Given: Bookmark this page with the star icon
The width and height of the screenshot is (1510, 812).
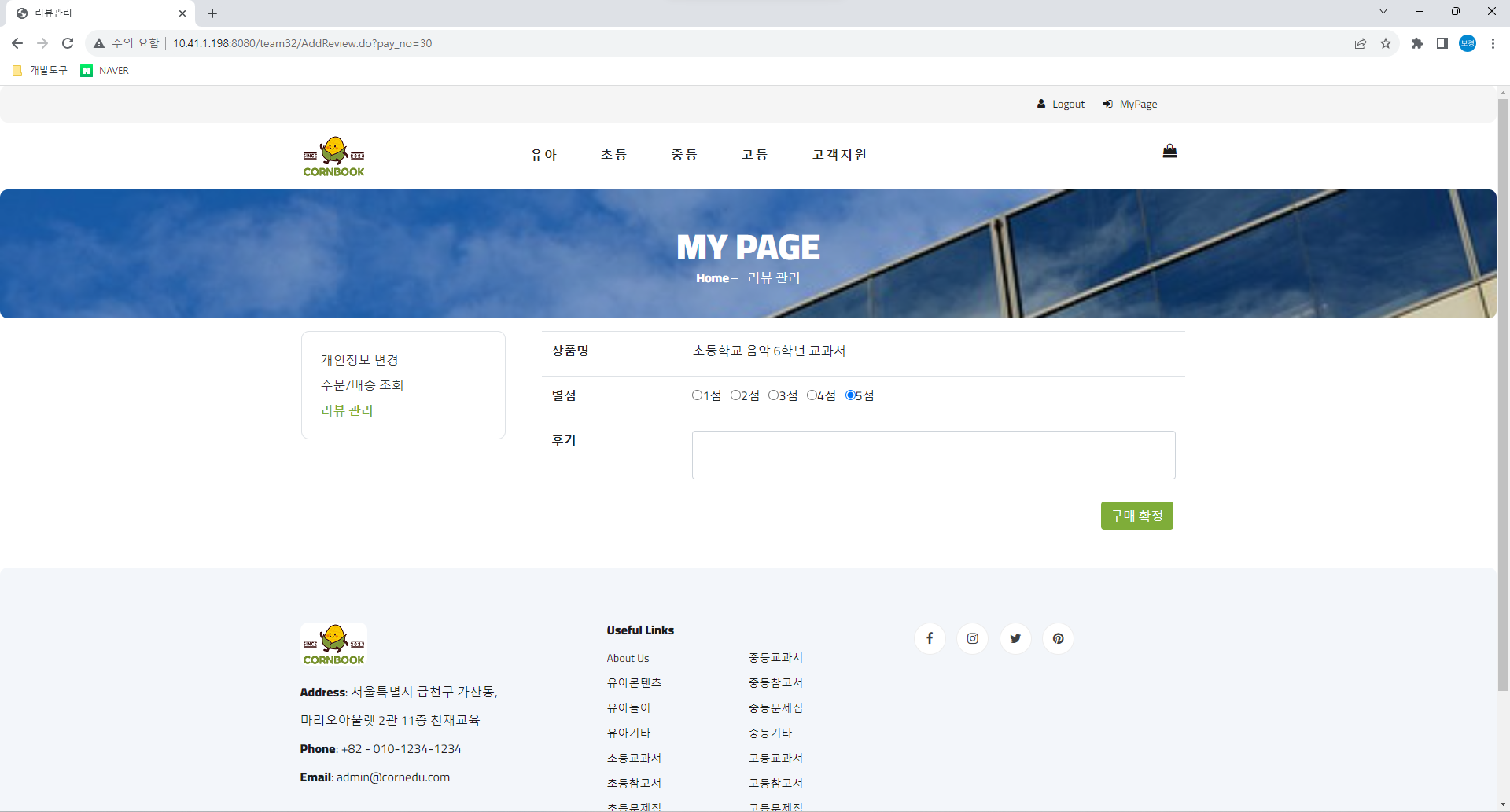Looking at the screenshot, I should point(1386,43).
